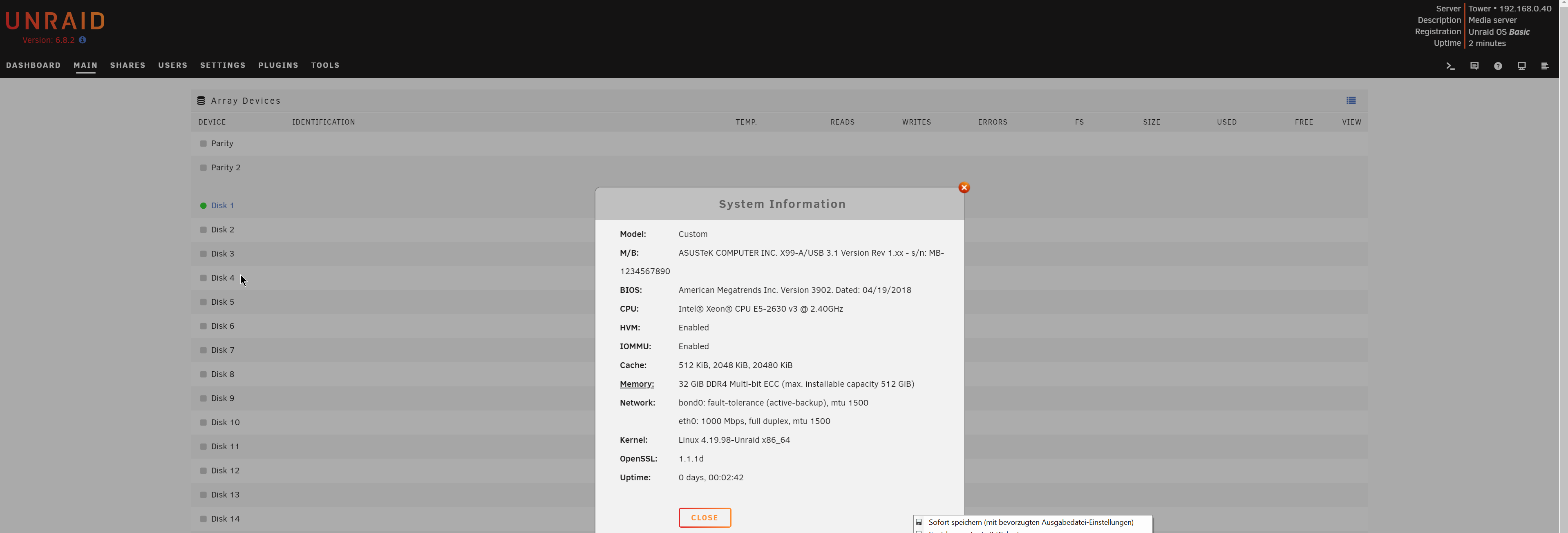This screenshot has height=533, width=1568.
Task: Choose Sofort speichern context menu entry
Action: tap(1031, 522)
